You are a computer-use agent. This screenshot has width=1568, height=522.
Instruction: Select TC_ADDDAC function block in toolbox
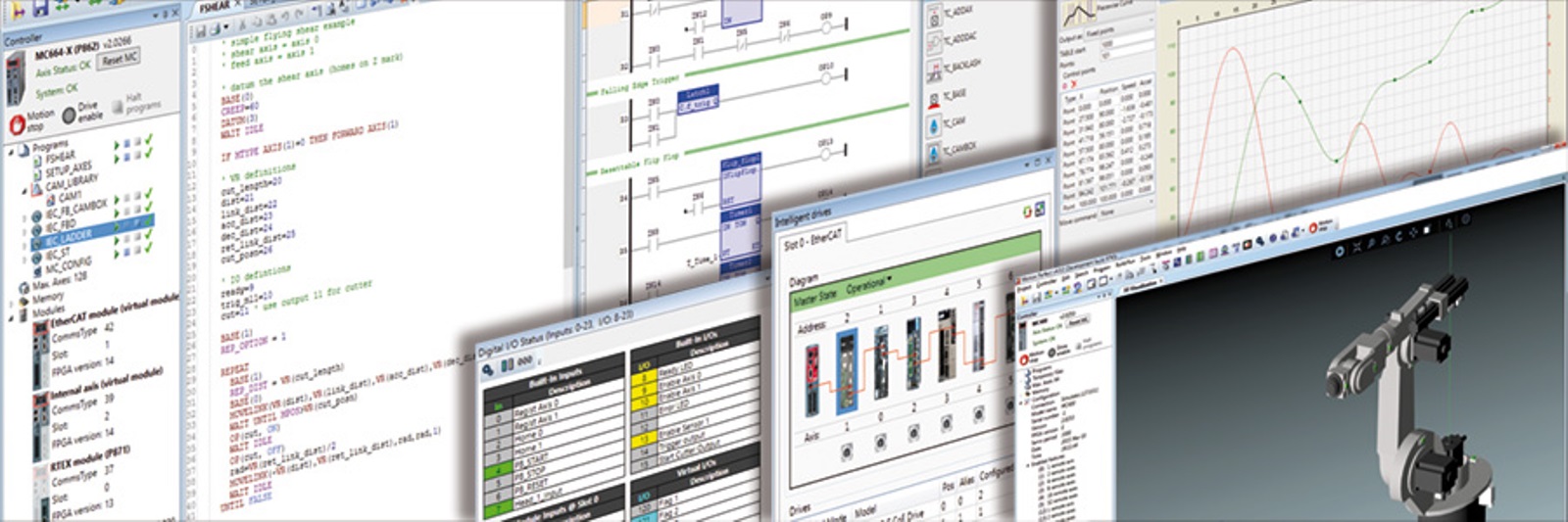[x=952, y=39]
